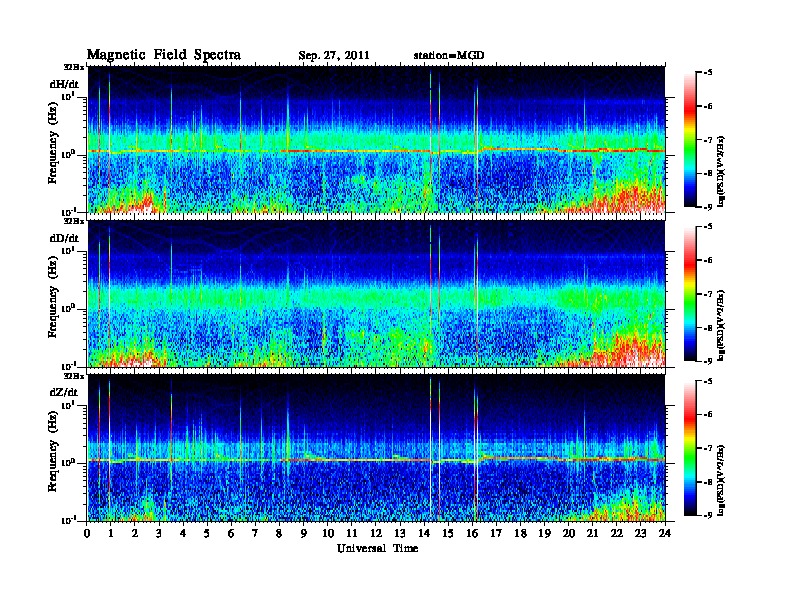This screenshot has width=792, height=612.
Task: Click the -9 value on dZ/dt color scale
Action: pyautogui.click(x=708, y=516)
